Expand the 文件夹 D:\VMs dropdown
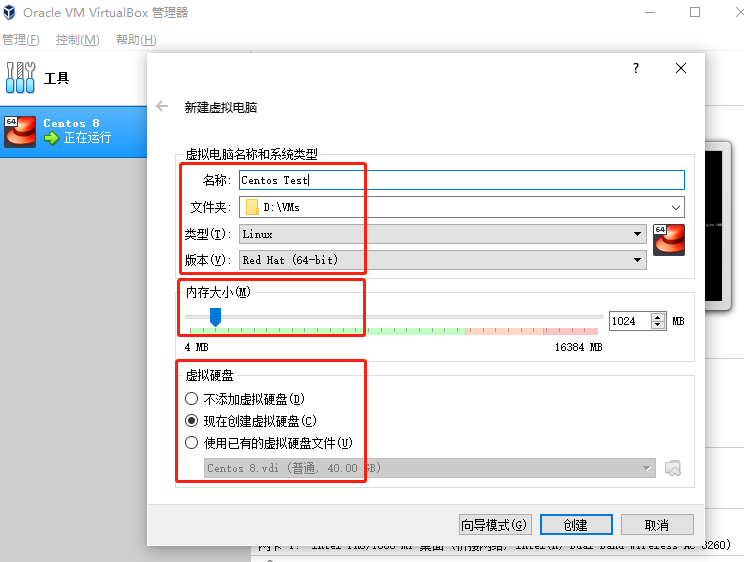Viewport: 744px width, 562px height. click(x=676, y=207)
